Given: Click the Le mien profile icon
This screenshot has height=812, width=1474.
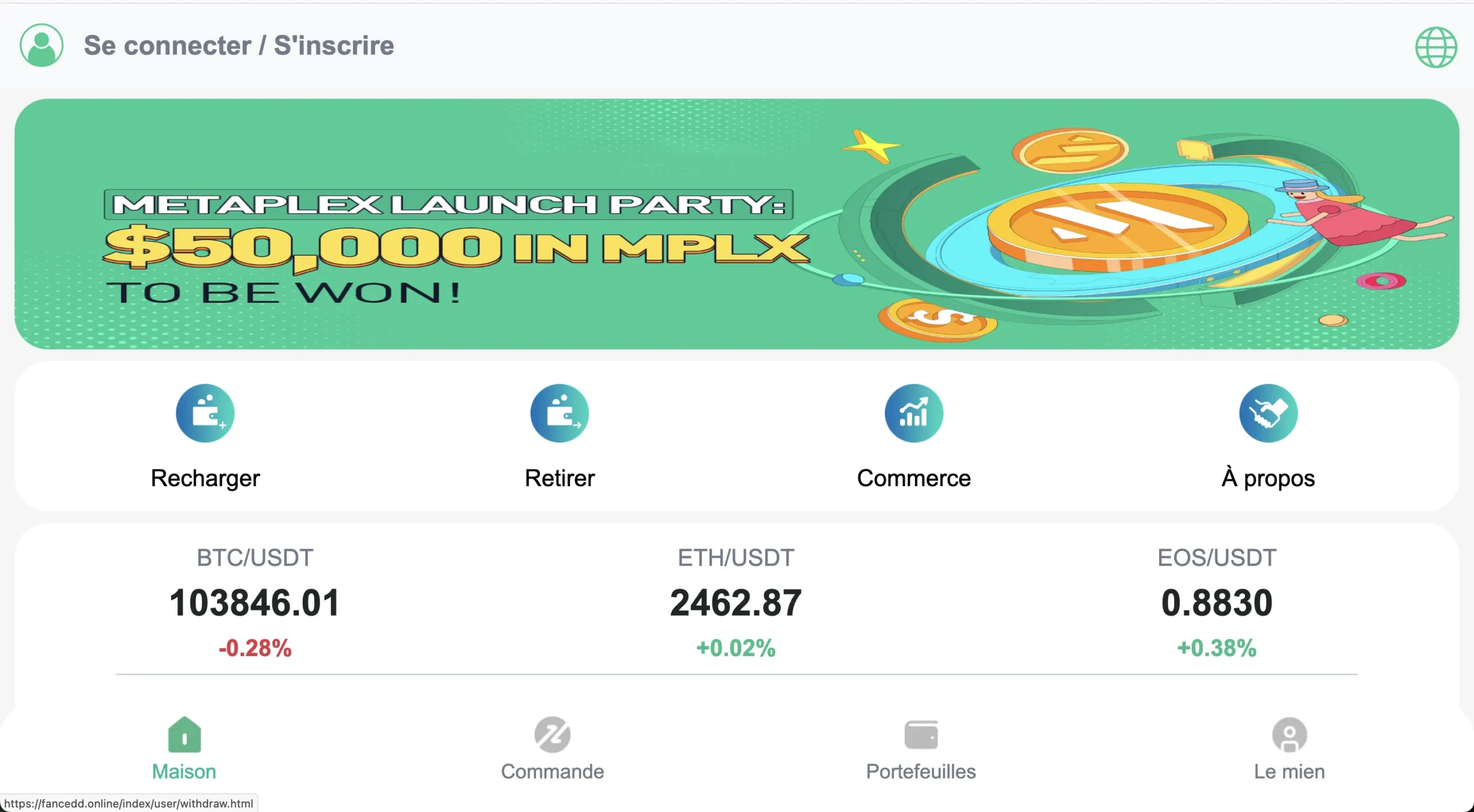Looking at the screenshot, I should 1290,734.
